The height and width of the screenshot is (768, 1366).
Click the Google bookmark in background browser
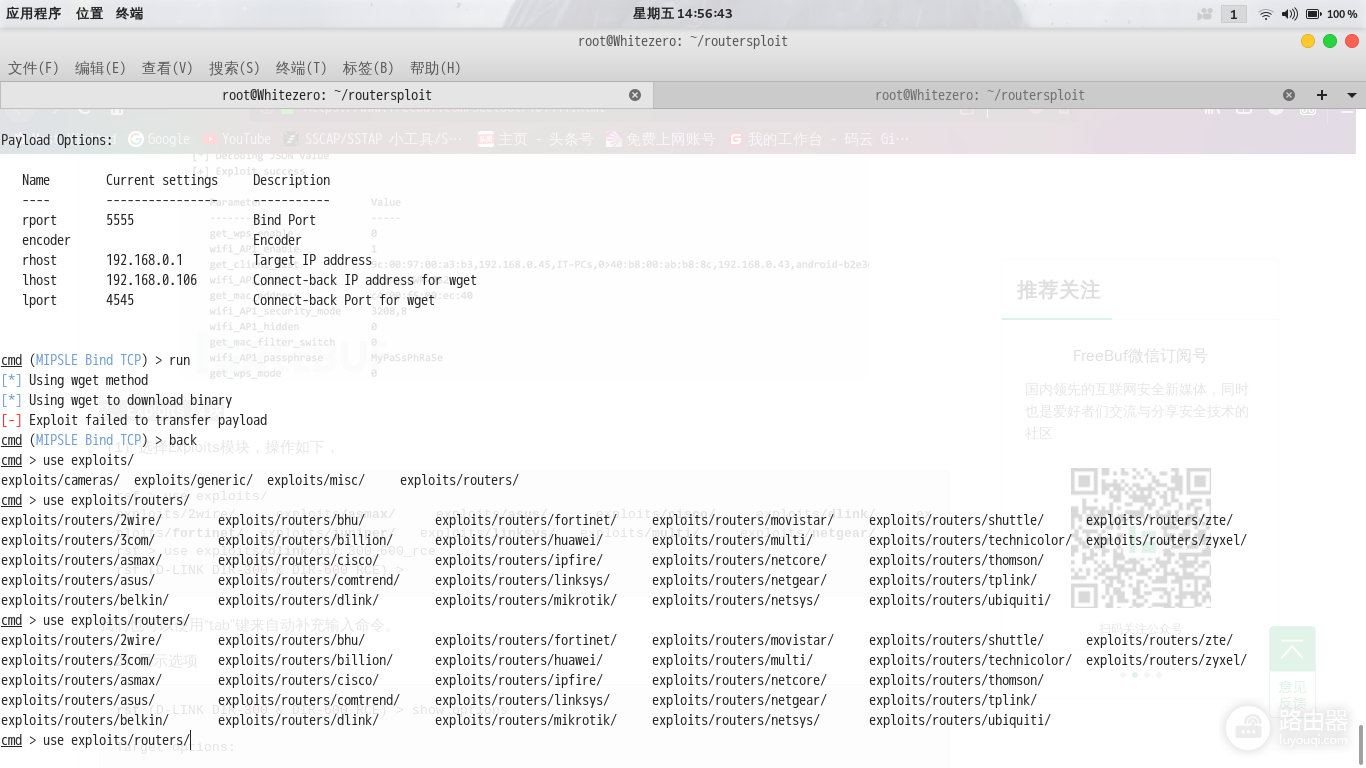159,139
